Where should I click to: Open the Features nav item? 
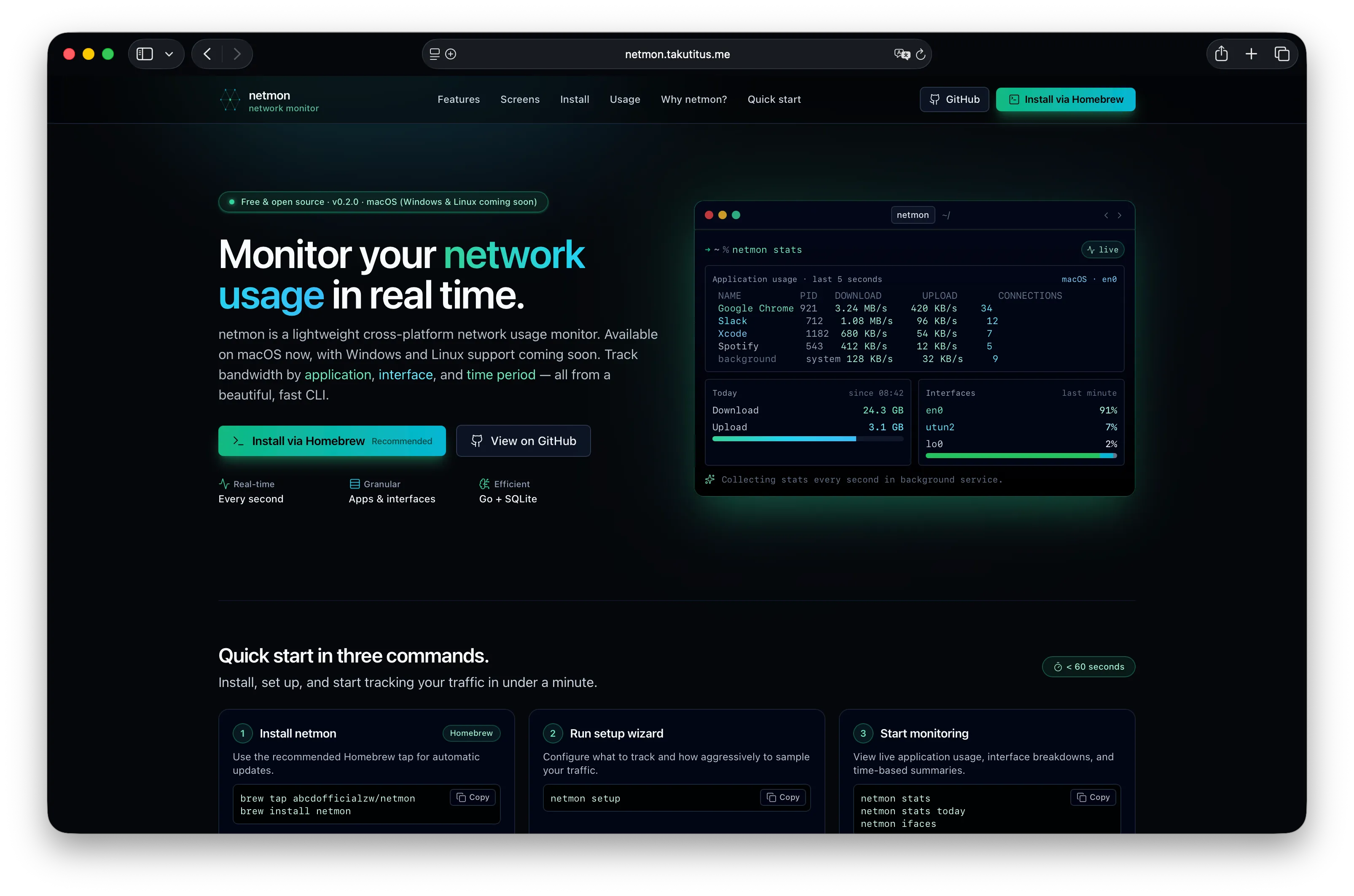tap(458, 99)
